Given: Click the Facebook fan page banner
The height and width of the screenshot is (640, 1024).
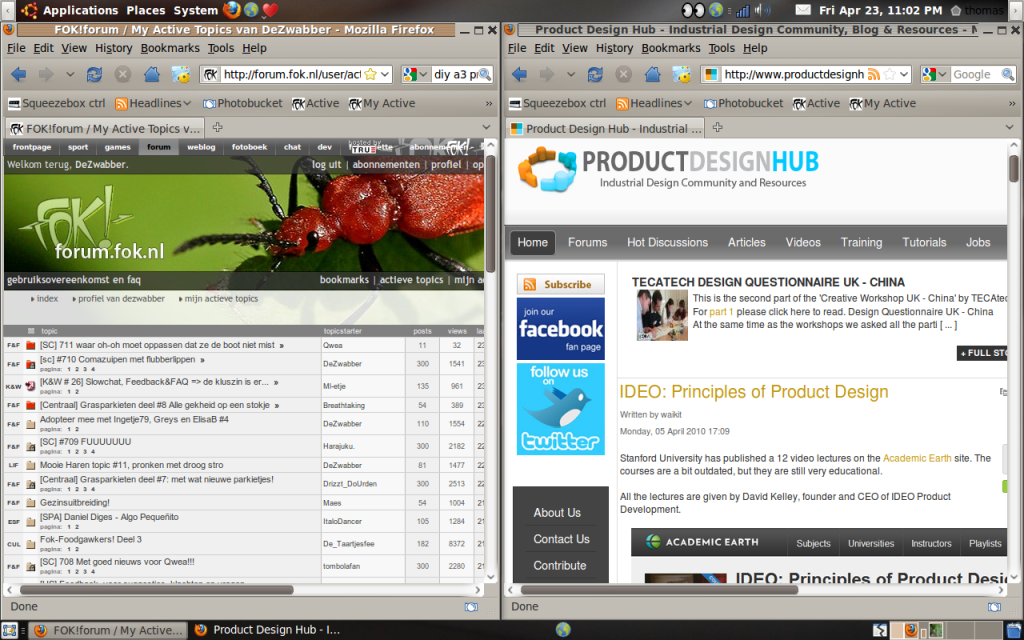Looking at the screenshot, I should click(560, 328).
